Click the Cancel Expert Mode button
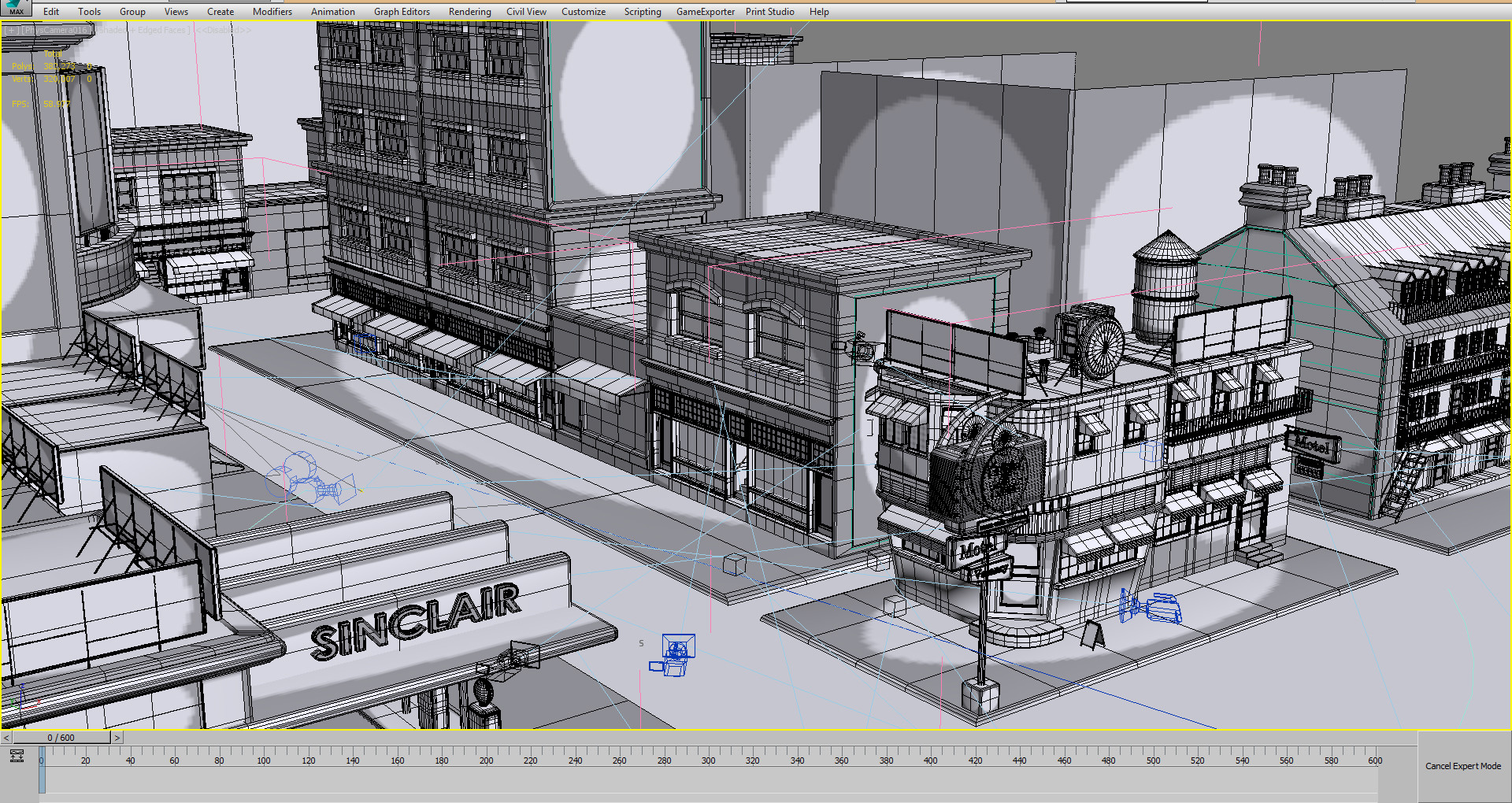Screen dimensions: 1512x803 pos(1462,765)
